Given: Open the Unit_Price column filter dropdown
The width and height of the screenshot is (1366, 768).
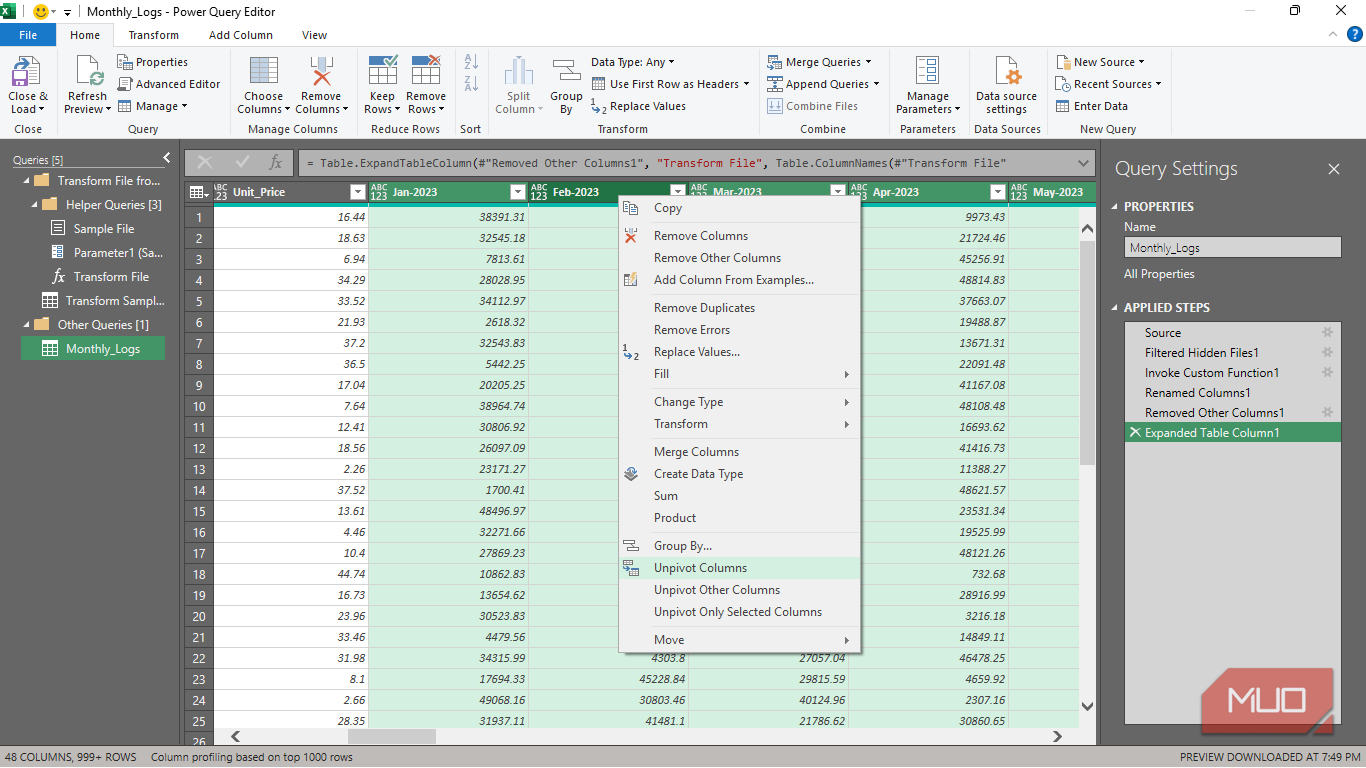Looking at the screenshot, I should pyautogui.click(x=358, y=192).
